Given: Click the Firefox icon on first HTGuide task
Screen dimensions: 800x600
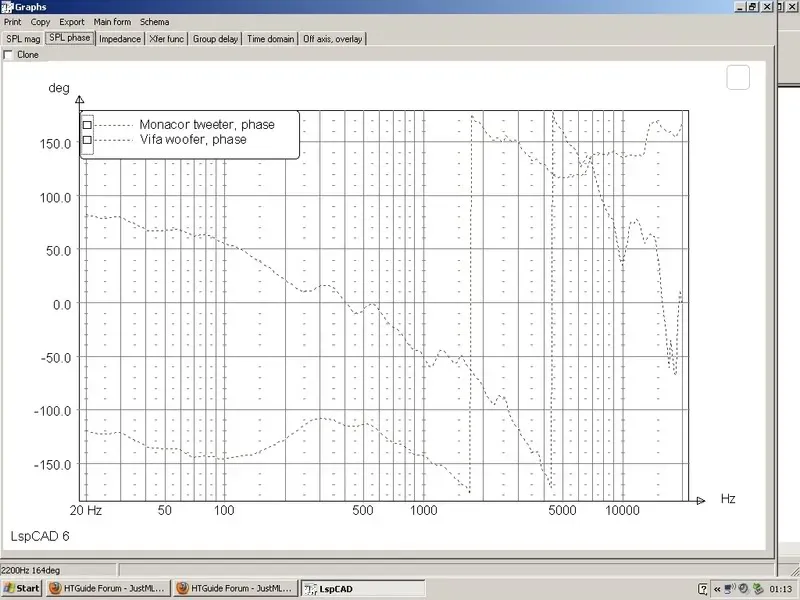Looking at the screenshot, I should click(55, 588).
